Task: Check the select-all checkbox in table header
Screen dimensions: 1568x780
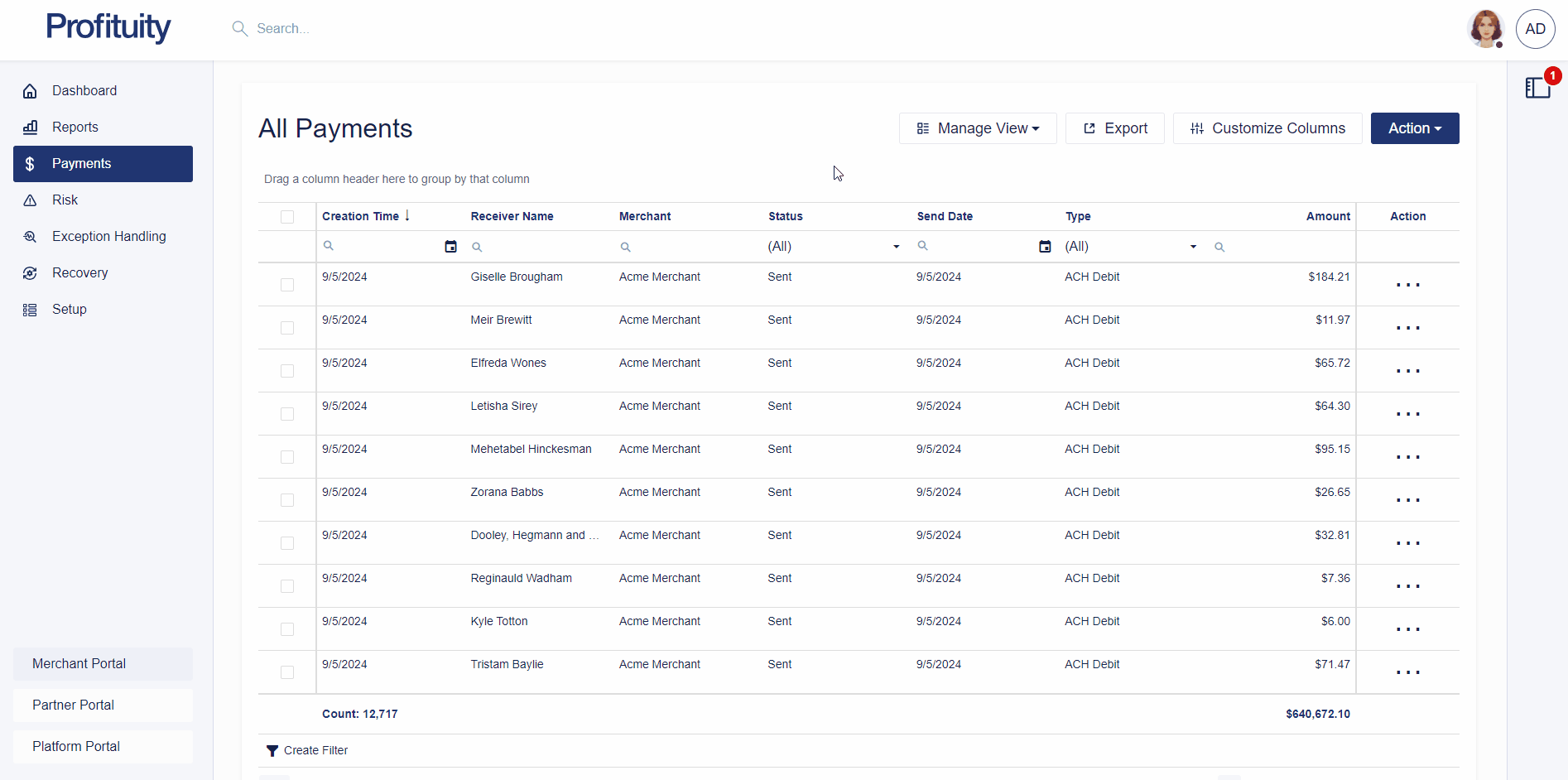Action: tap(286, 216)
